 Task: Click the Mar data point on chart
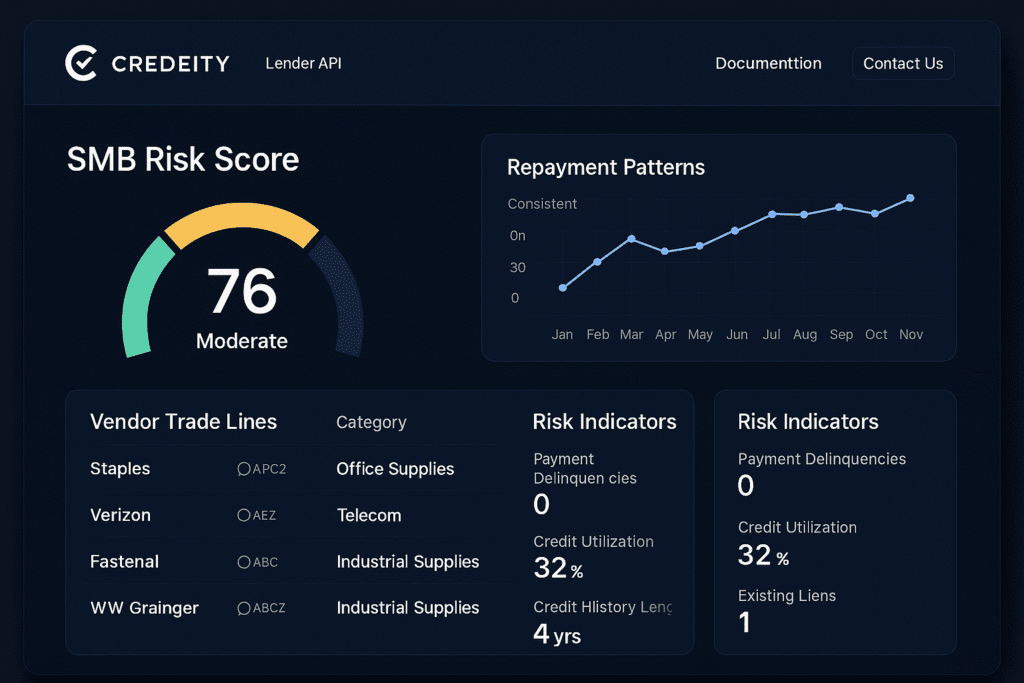(x=631, y=239)
